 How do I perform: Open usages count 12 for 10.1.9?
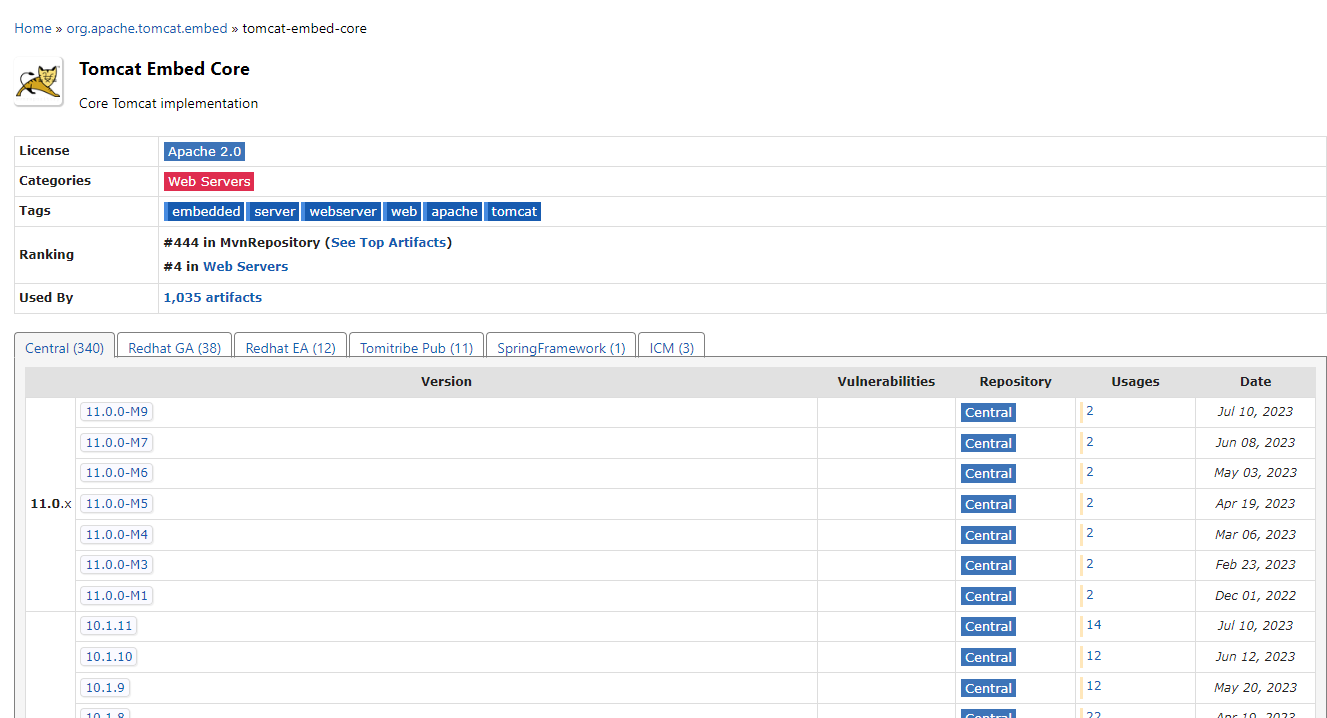[x=1094, y=686]
